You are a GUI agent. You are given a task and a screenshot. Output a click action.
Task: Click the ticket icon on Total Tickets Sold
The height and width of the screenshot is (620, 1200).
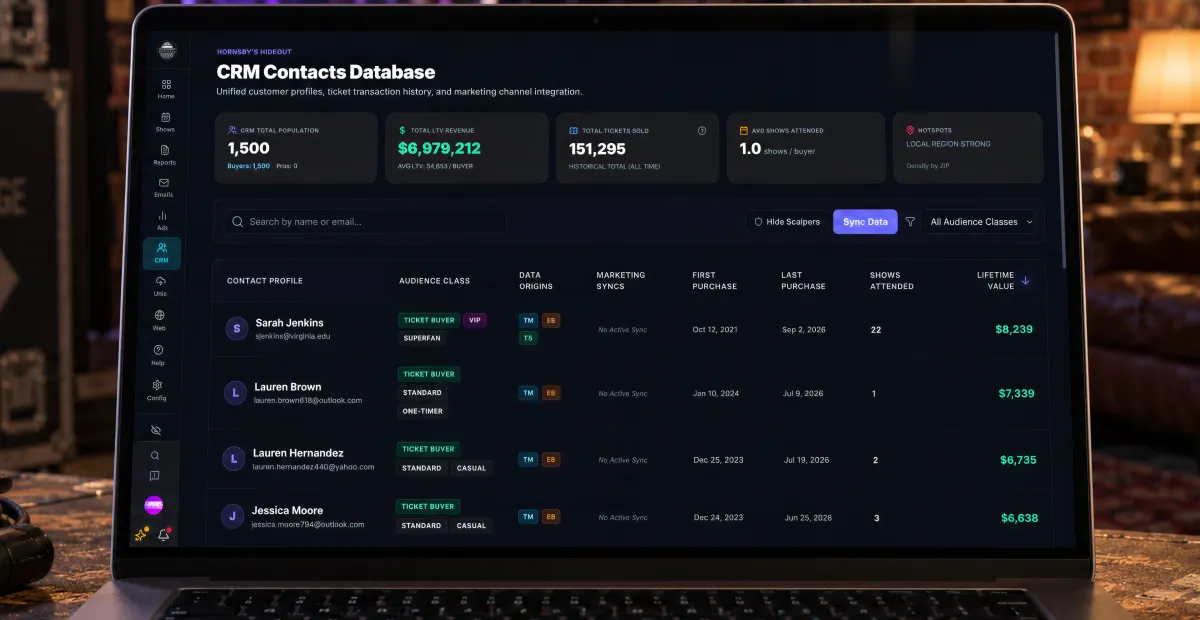(x=574, y=130)
